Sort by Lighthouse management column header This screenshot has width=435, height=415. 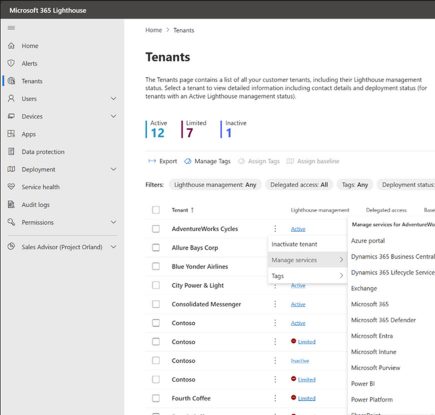[320, 210]
